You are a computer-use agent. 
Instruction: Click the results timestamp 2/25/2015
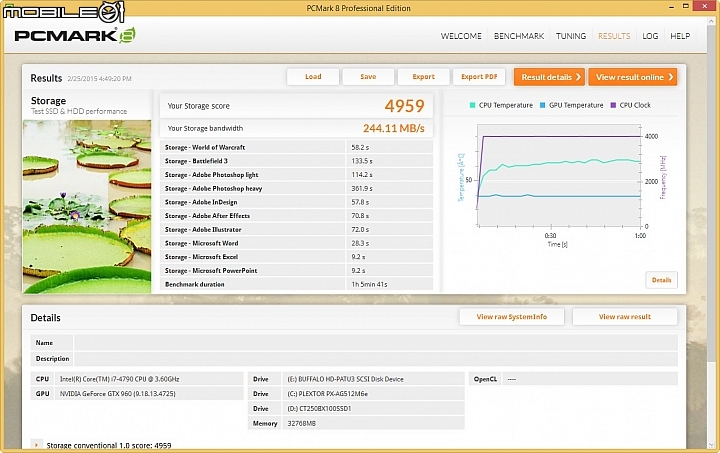(99, 78)
